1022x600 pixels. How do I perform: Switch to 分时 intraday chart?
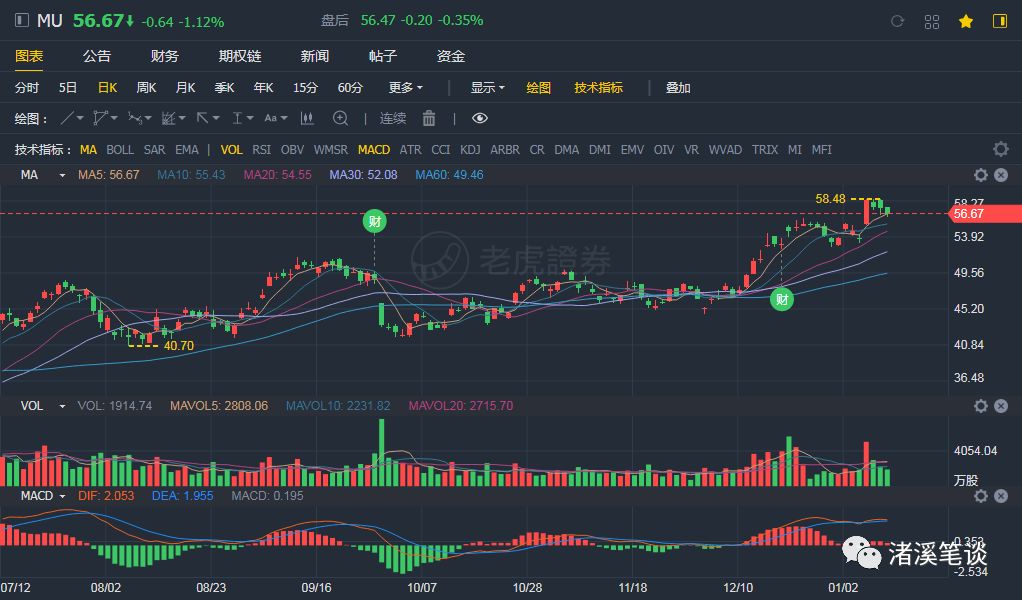point(27,87)
